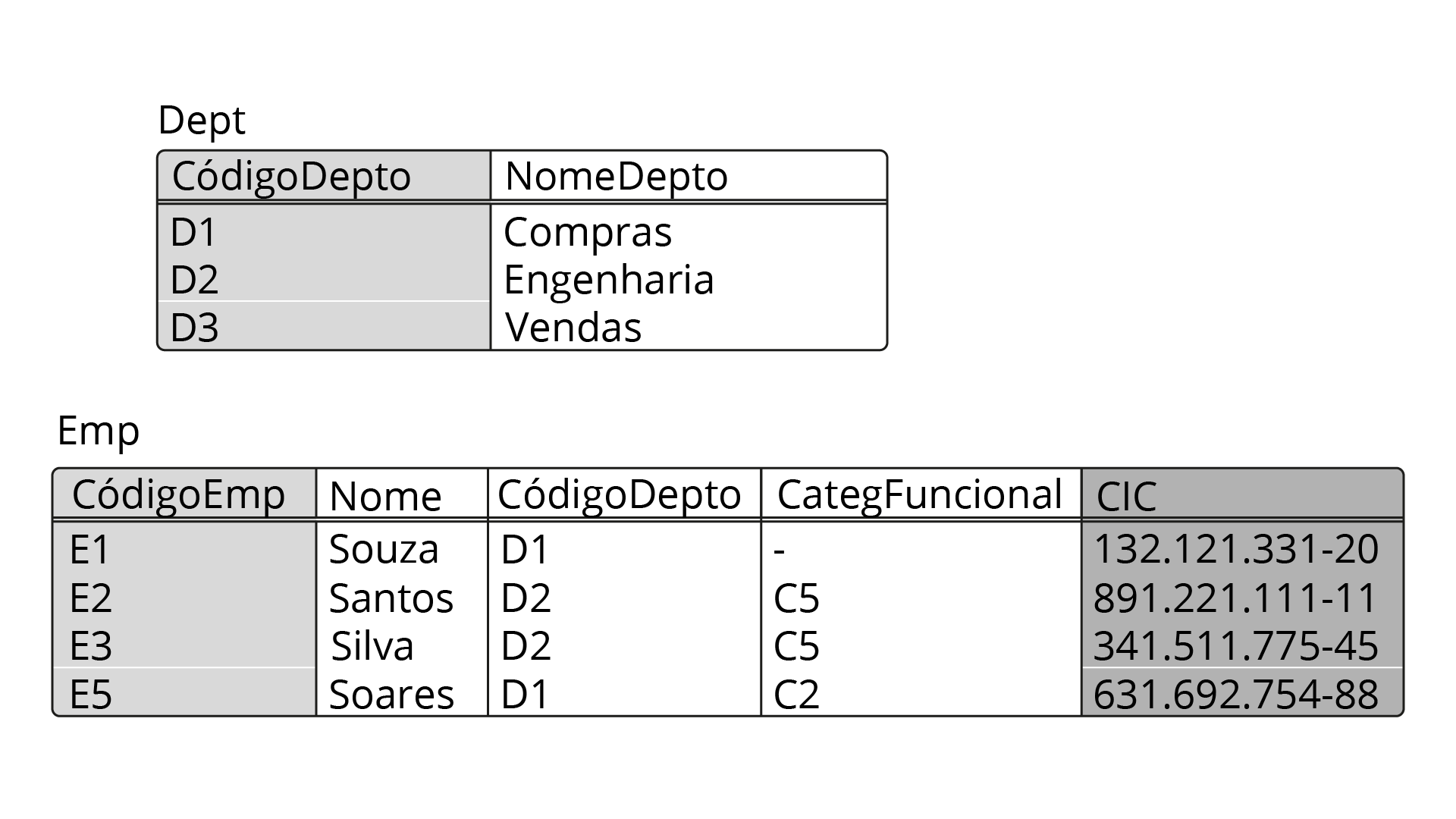Screen dimensions: 1456x819
Task: Click CIC number 132.121.331-20
Action: click(1235, 550)
